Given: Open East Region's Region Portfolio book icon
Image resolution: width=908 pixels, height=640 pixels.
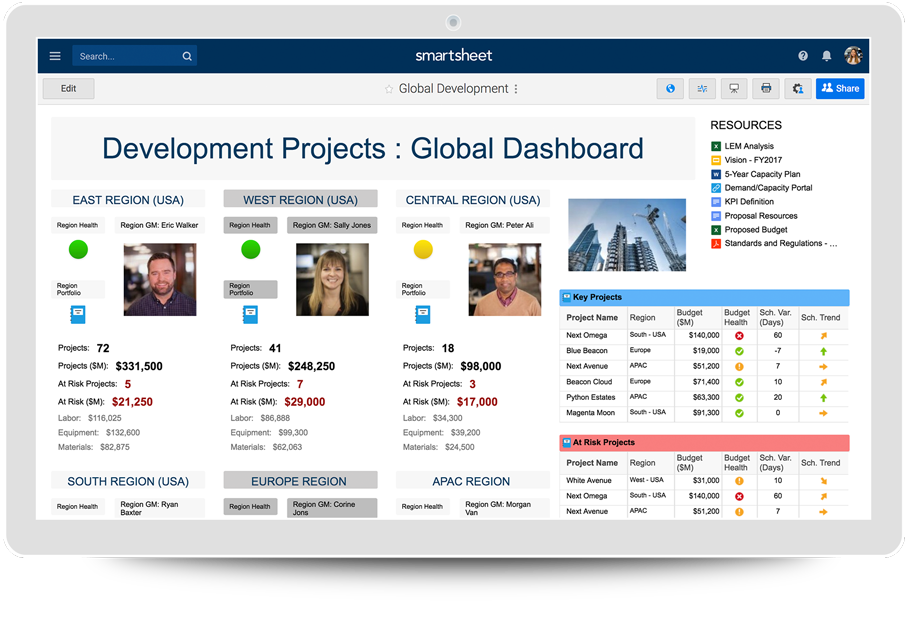Looking at the screenshot, I should coord(78,314).
